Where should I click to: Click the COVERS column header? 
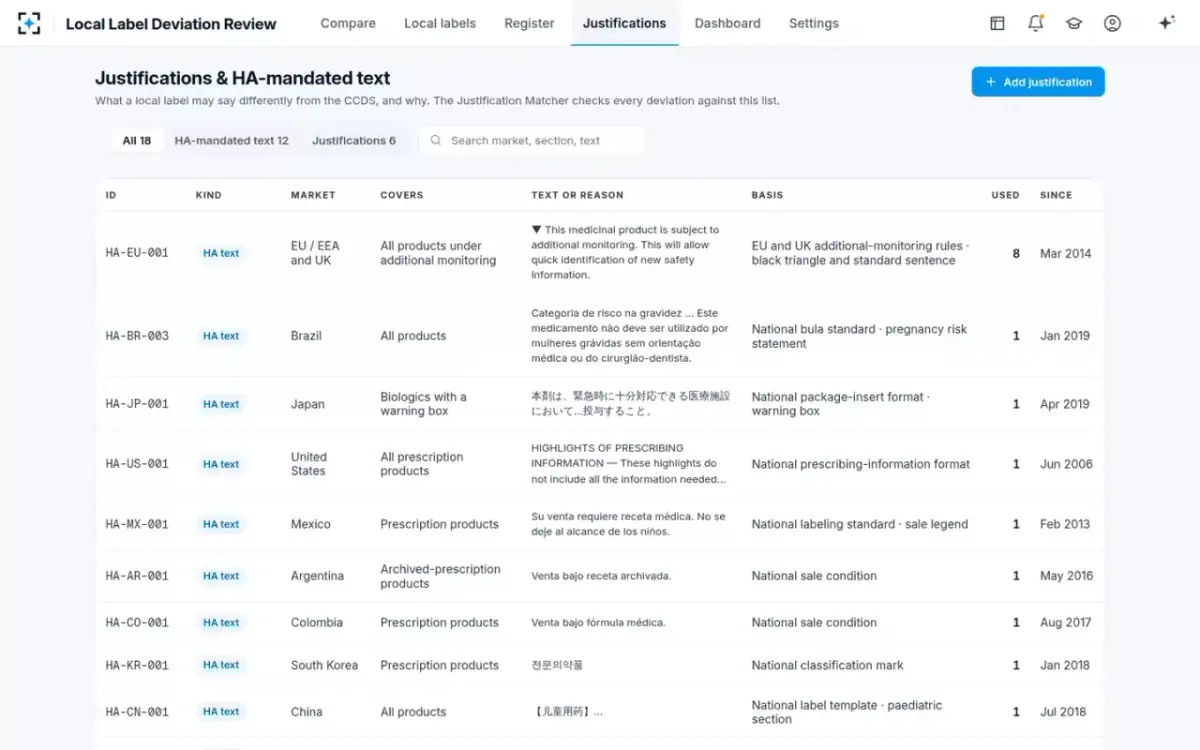point(402,195)
